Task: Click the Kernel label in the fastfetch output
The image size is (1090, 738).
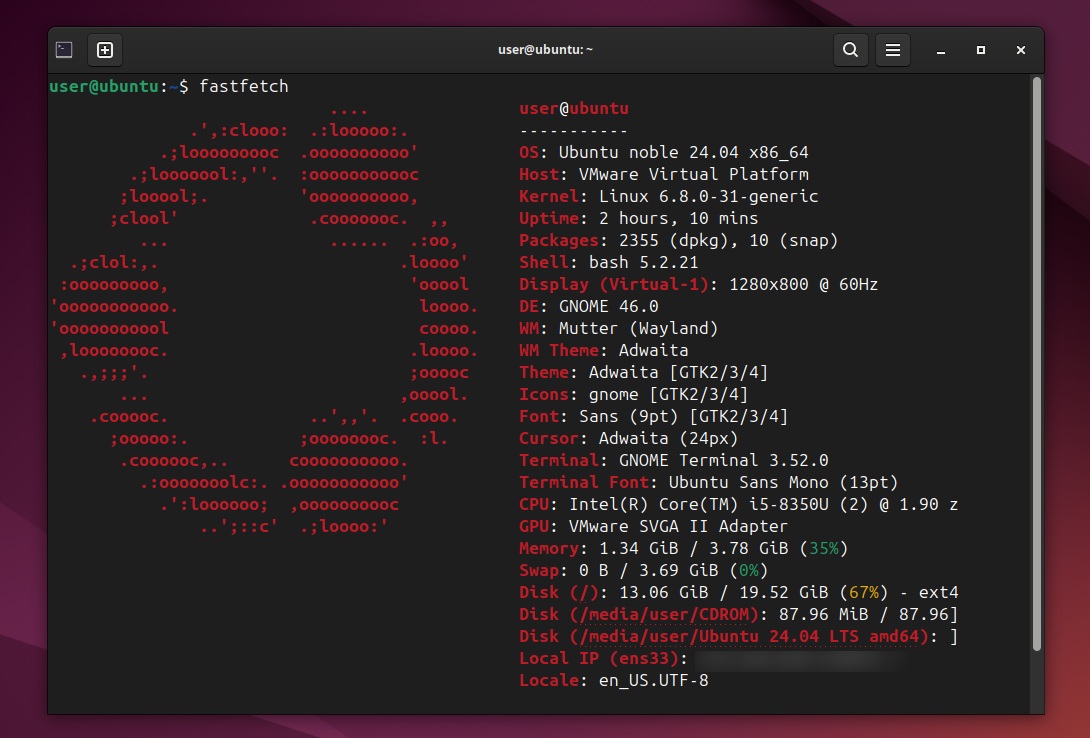Action: (x=544, y=197)
